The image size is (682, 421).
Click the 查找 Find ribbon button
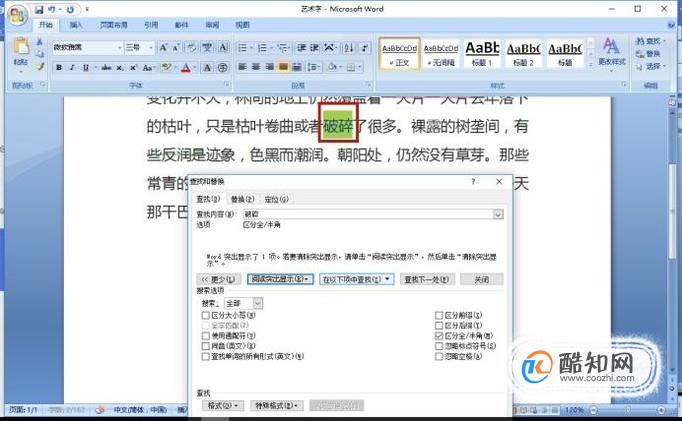(650, 41)
